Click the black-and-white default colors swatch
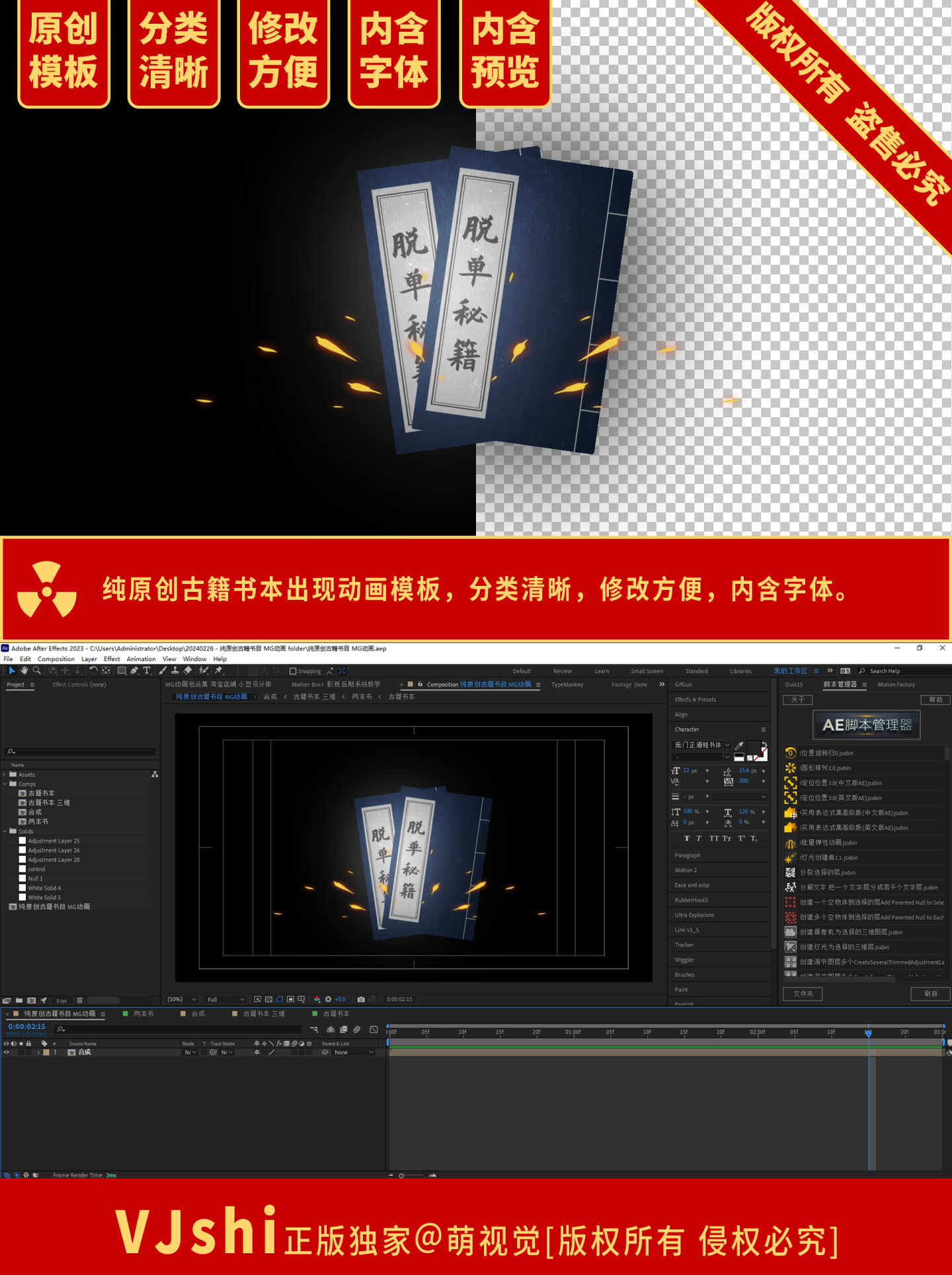The width and height of the screenshot is (952, 1275). tap(739, 757)
